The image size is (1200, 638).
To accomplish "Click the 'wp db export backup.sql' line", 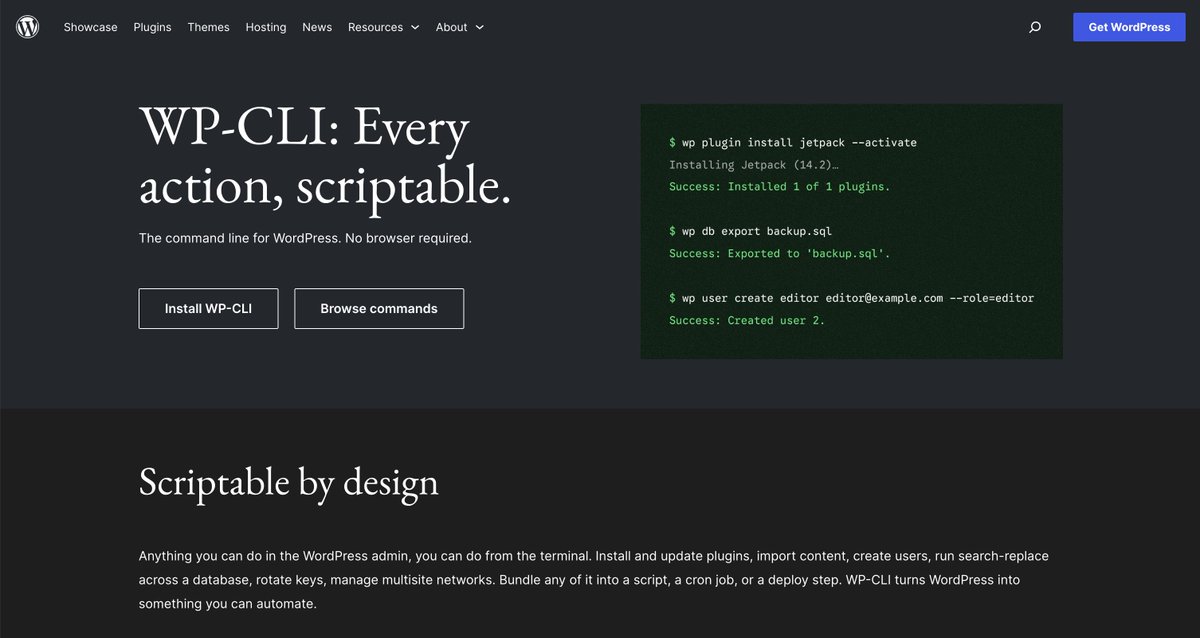I will 750,231.
